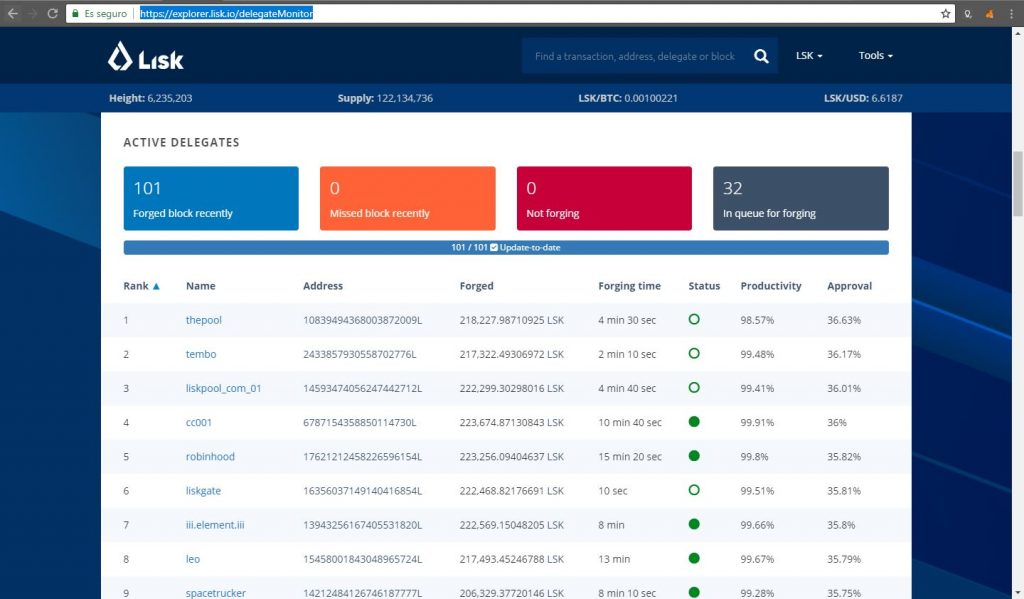Click the LSK/BTC price
The width and height of the screenshot is (1024, 599).
(650, 98)
